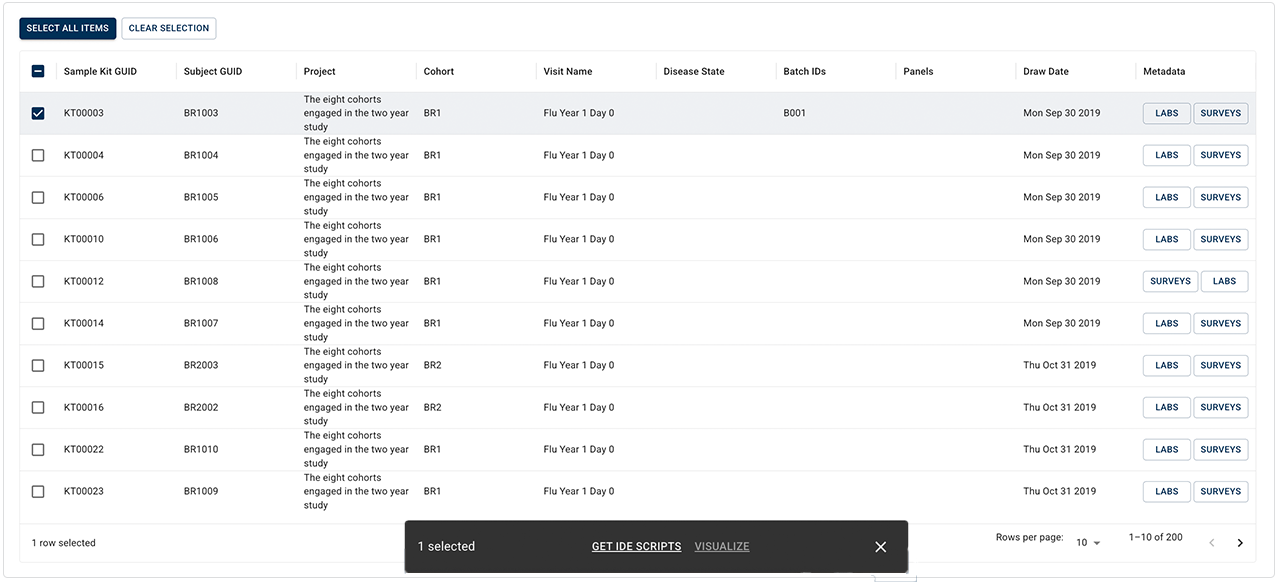The width and height of the screenshot is (1281, 585).
Task: Select the KT00010 row checkbox
Action: pyautogui.click(x=38, y=239)
